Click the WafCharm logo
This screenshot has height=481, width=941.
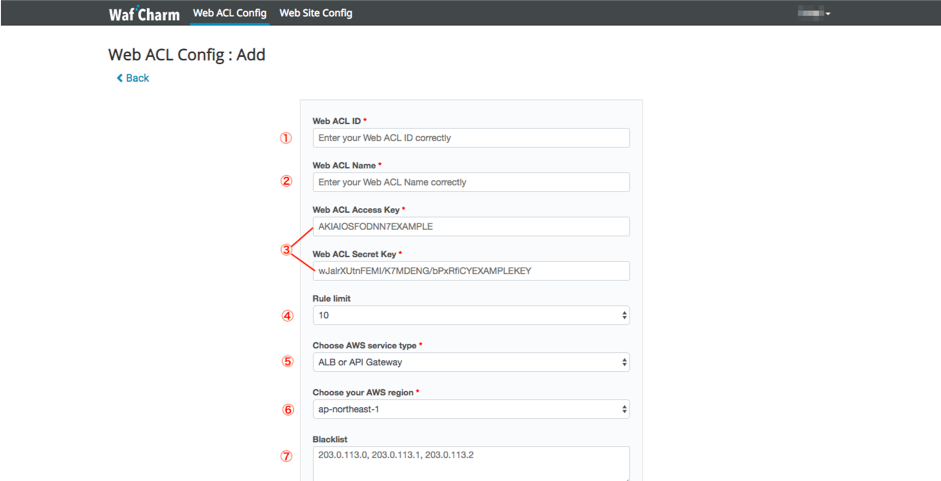click(144, 14)
